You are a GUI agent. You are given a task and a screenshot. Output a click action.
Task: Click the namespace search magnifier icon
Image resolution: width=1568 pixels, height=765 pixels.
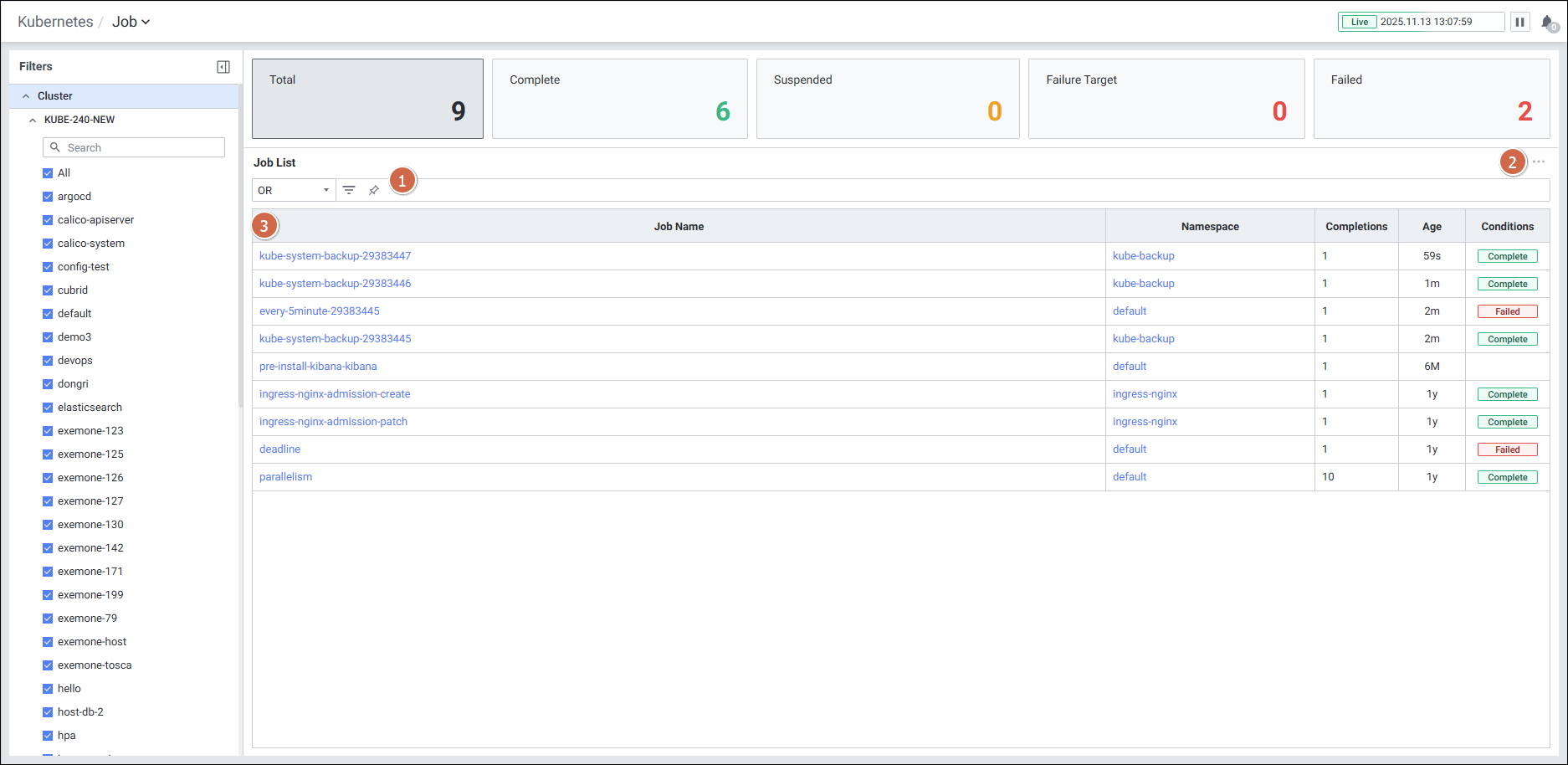[x=55, y=147]
